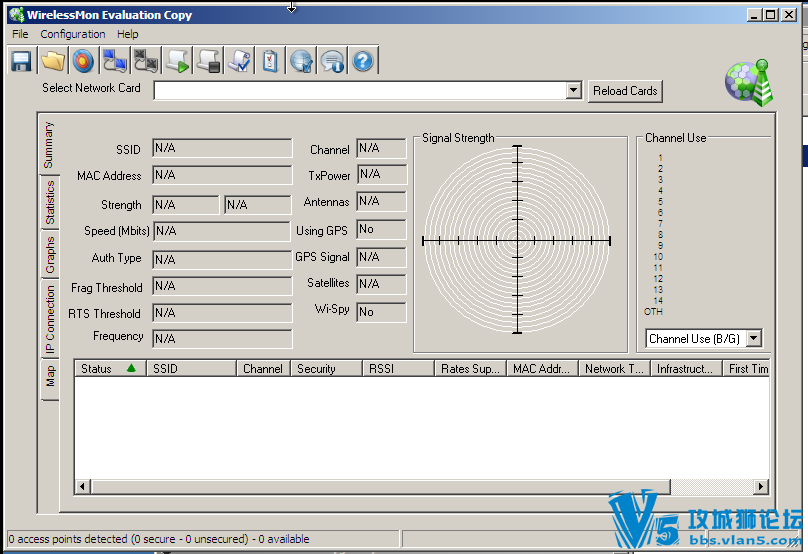The width and height of the screenshot is (808, 554).
Task: Click the access points detected status bar text
Action: pyautogui.click(x=159, y=539)
